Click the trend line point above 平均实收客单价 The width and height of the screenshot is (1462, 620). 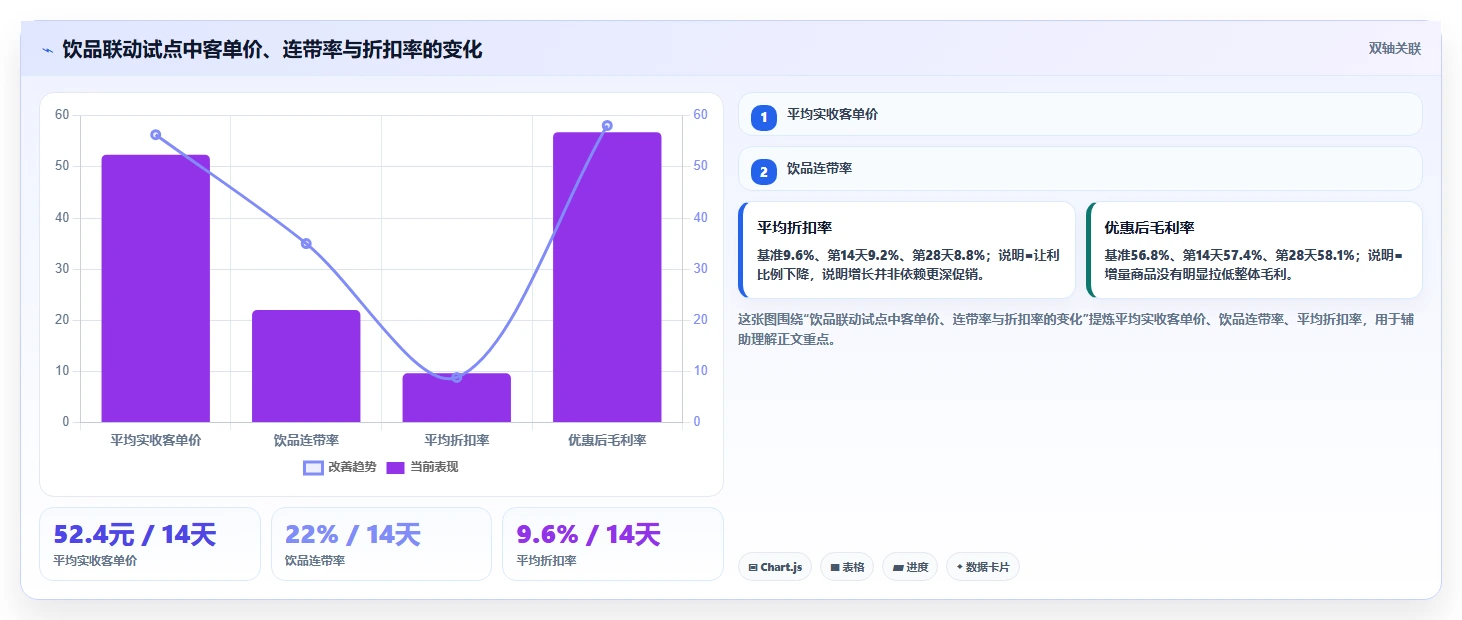pyautogui.click(x=156, y=135)
